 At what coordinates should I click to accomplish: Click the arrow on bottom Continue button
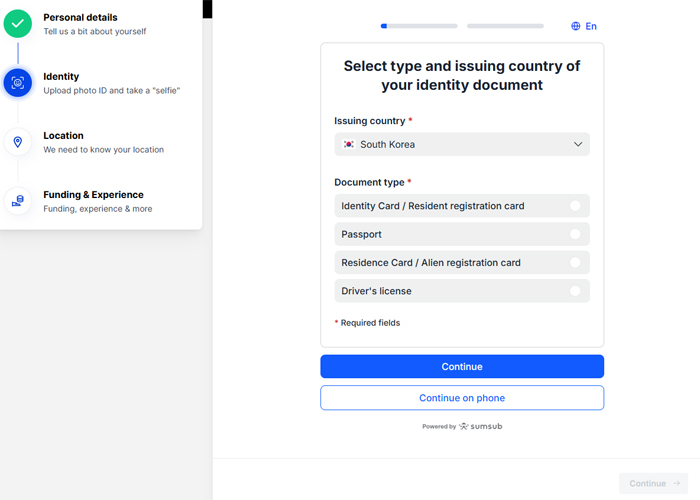(x=677, y=483)
